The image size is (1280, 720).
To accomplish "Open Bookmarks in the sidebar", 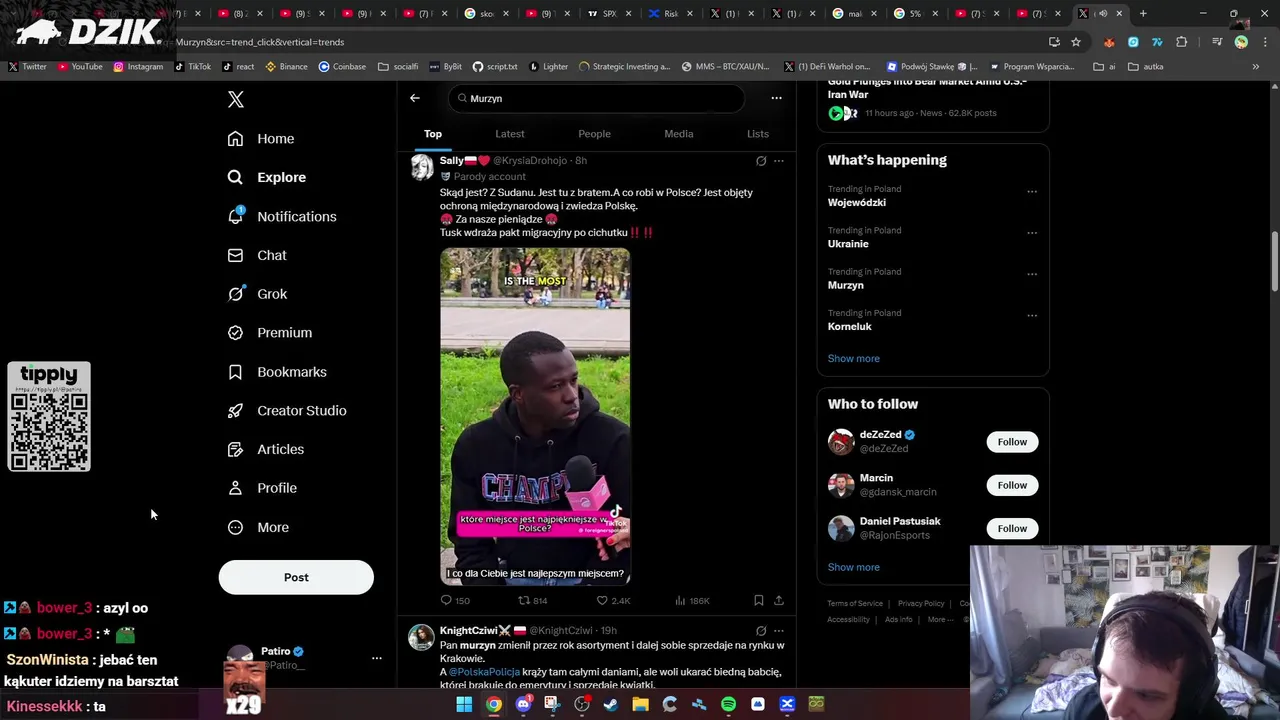I will (277, 372).
